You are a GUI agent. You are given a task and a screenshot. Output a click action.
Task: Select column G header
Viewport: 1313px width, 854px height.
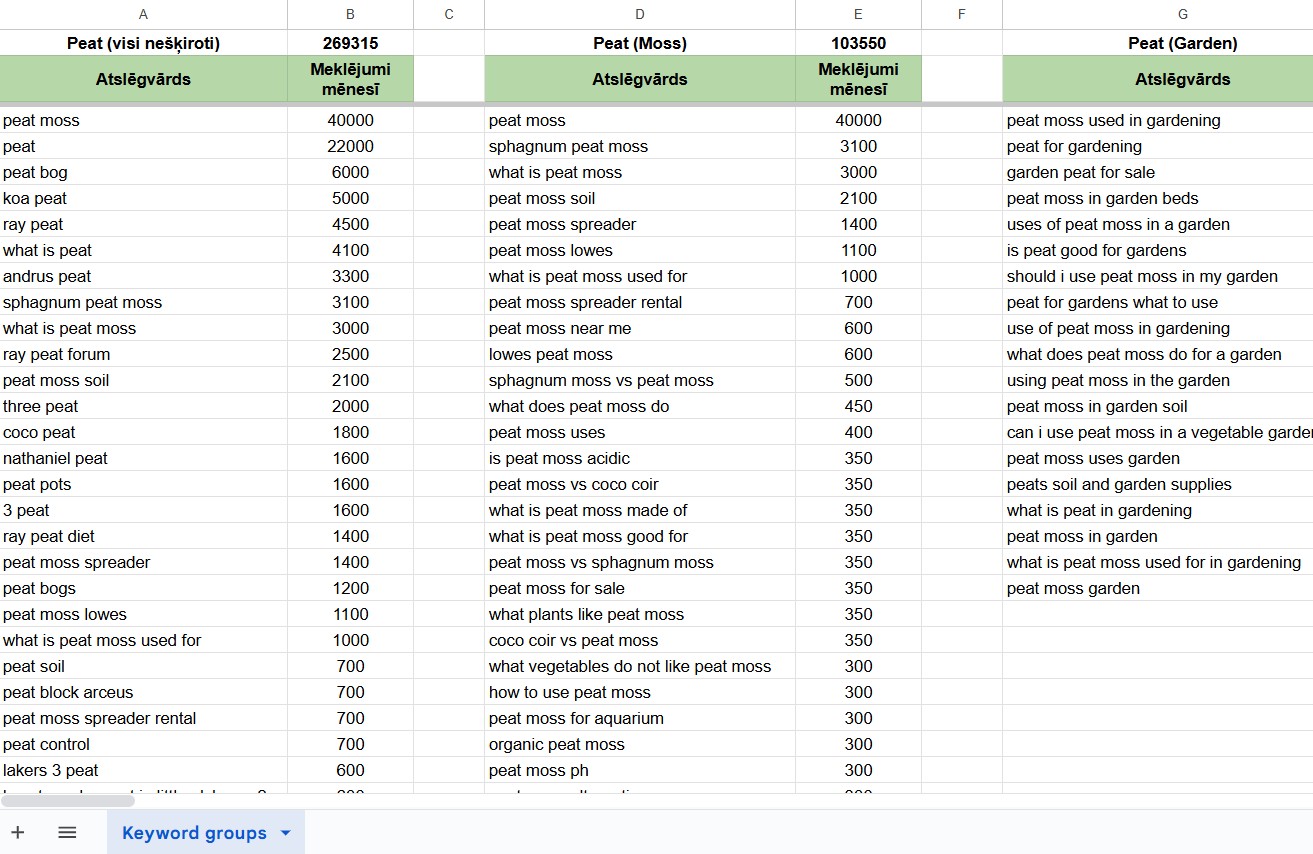click(1182, 14)
